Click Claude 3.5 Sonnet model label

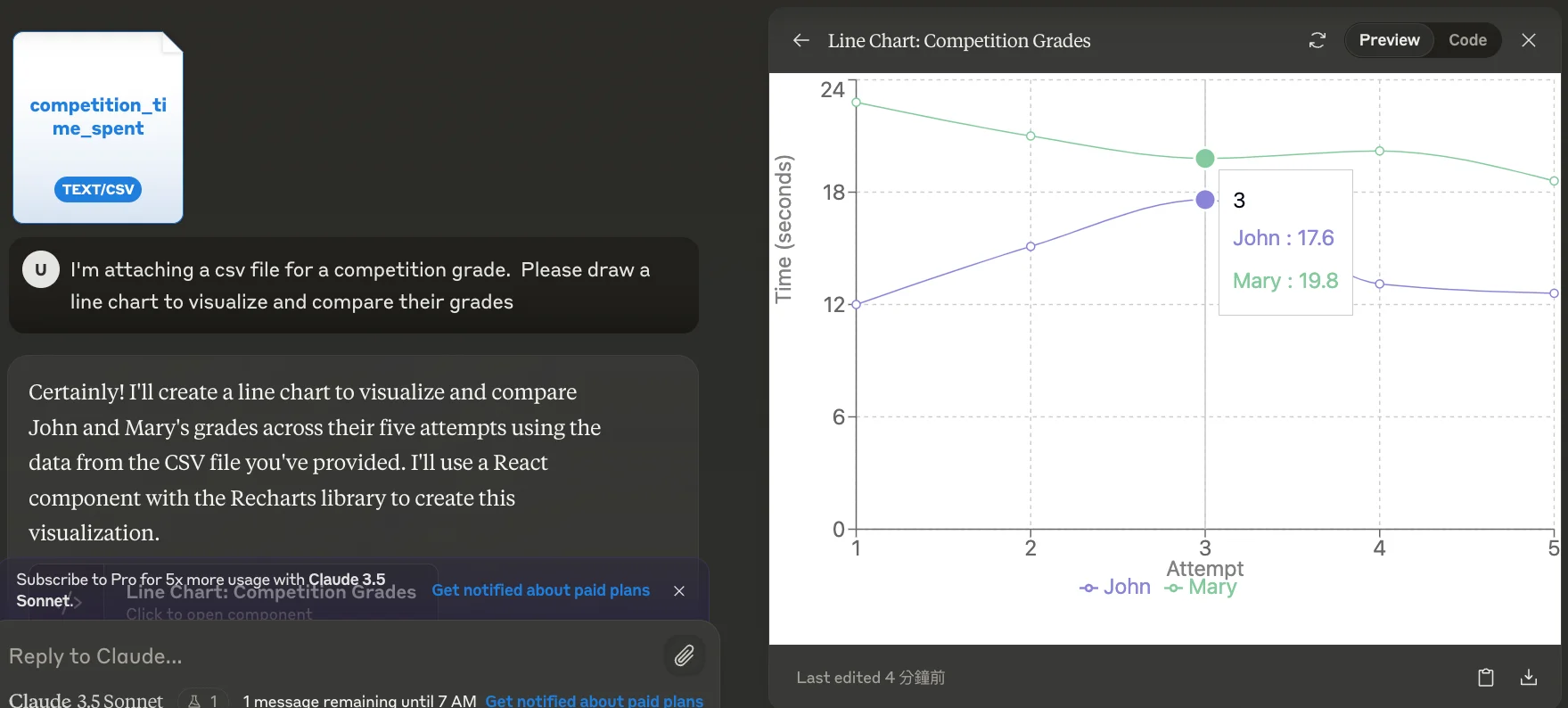86,699
